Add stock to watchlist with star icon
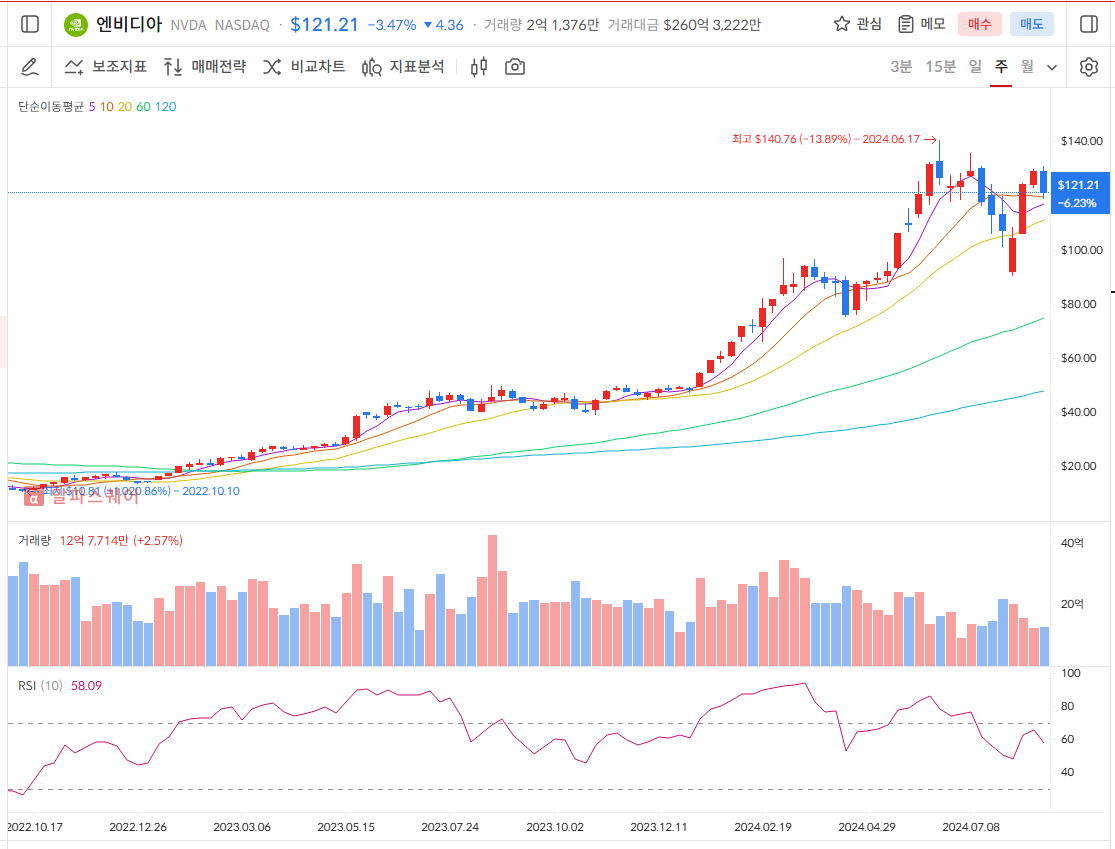Image resolution: width=1115 pixels, height=849 pixels. (x=842, y=24)
